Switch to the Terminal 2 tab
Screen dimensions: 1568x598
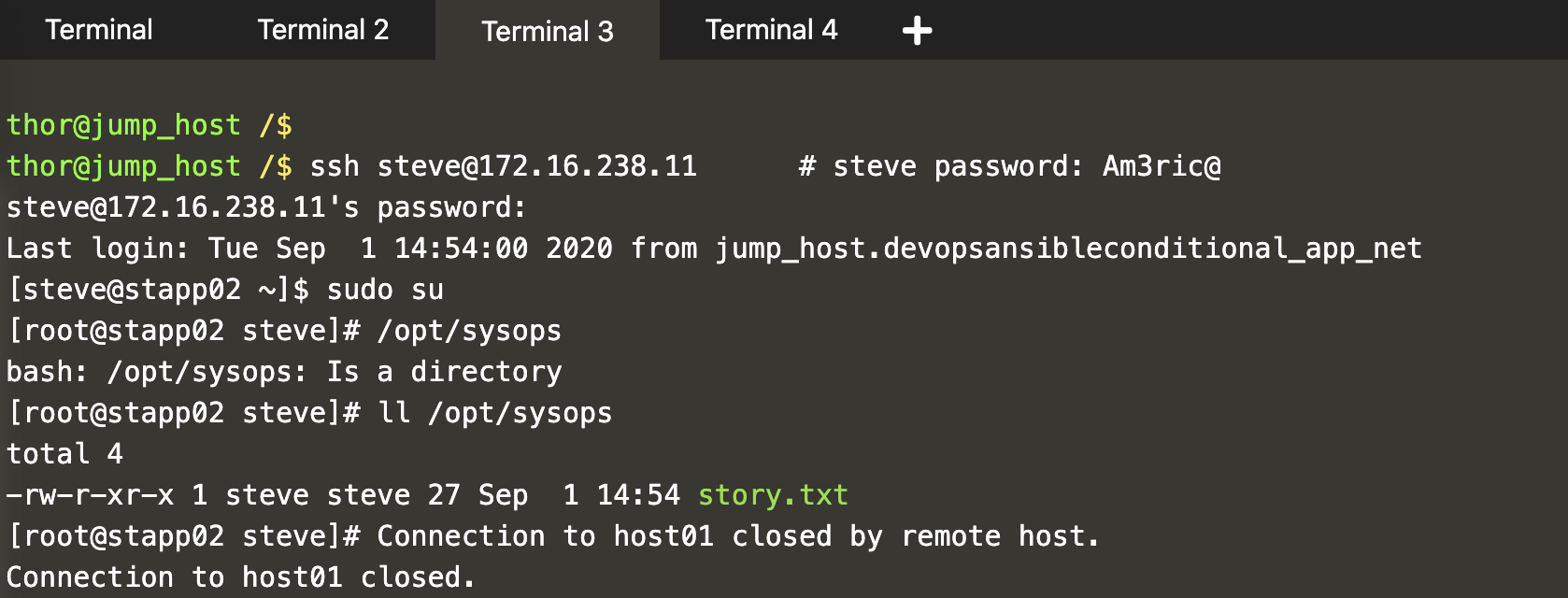(322, 30)
